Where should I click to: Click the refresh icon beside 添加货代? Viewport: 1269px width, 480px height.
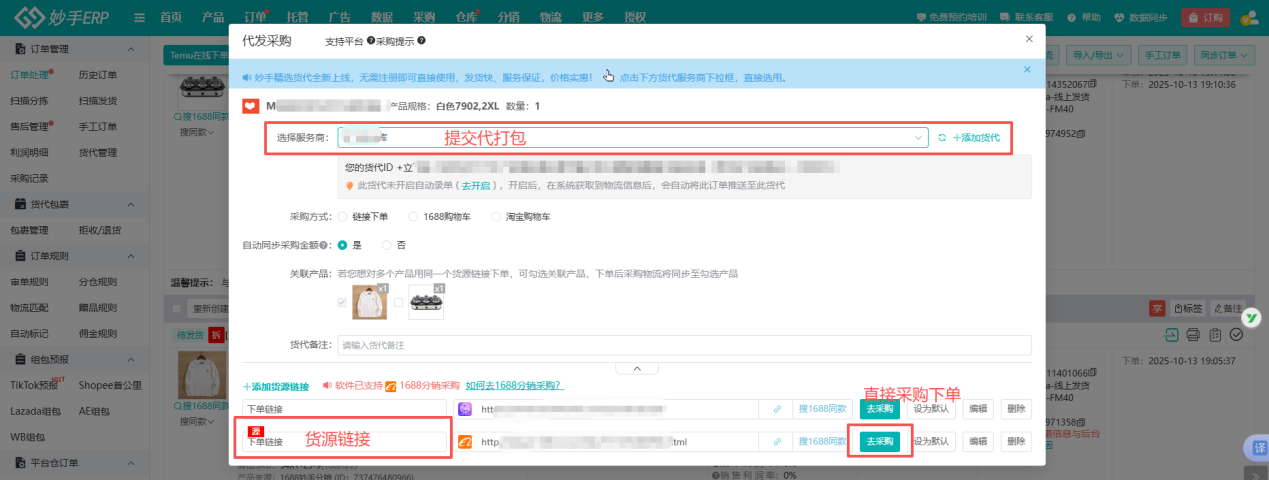[941, 137]
